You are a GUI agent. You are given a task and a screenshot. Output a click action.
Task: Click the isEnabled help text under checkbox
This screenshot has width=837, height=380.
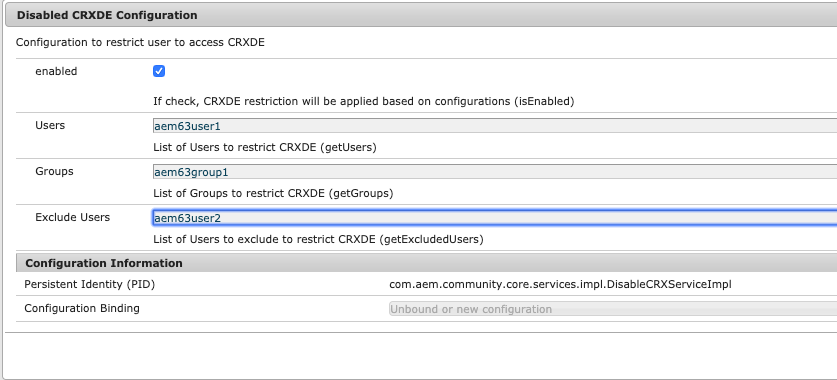click(364, 101)
